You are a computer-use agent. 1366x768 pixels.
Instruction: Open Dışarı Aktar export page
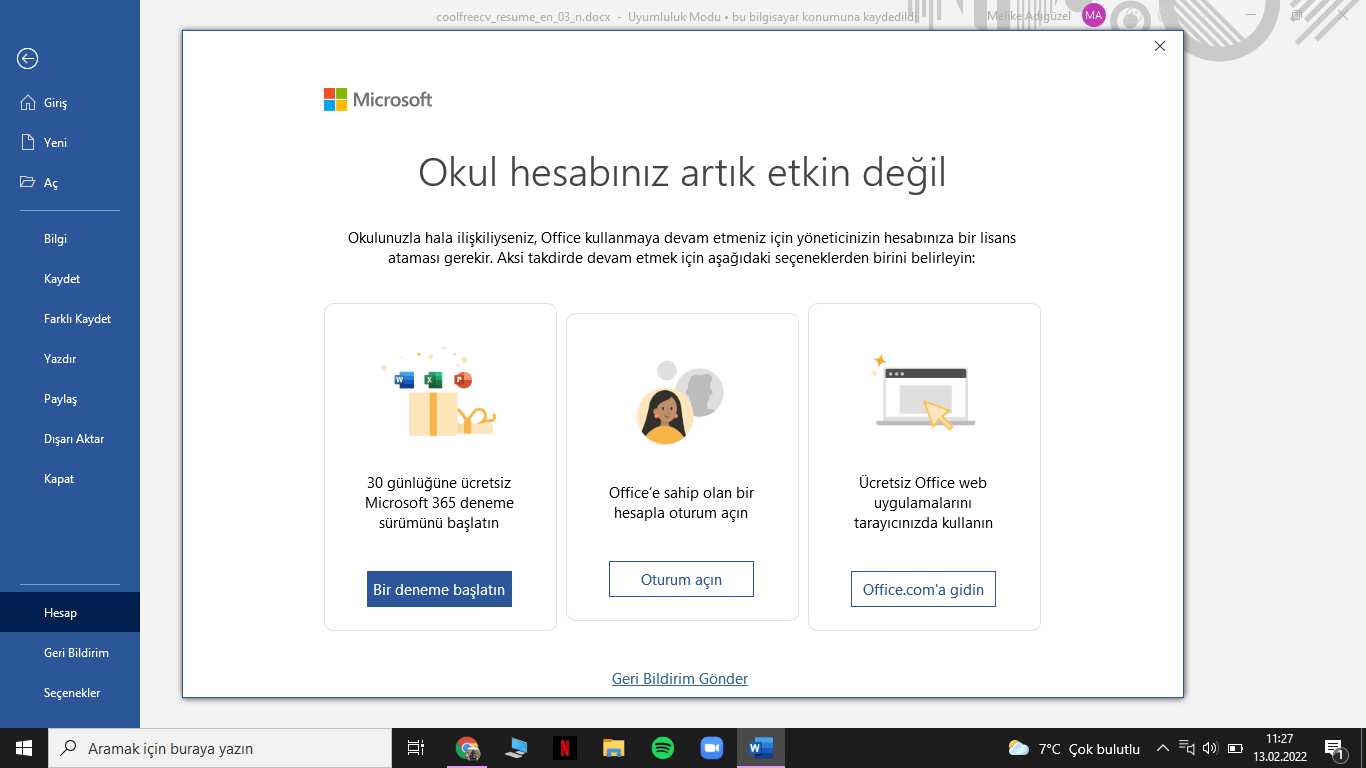tap(70, 439)
